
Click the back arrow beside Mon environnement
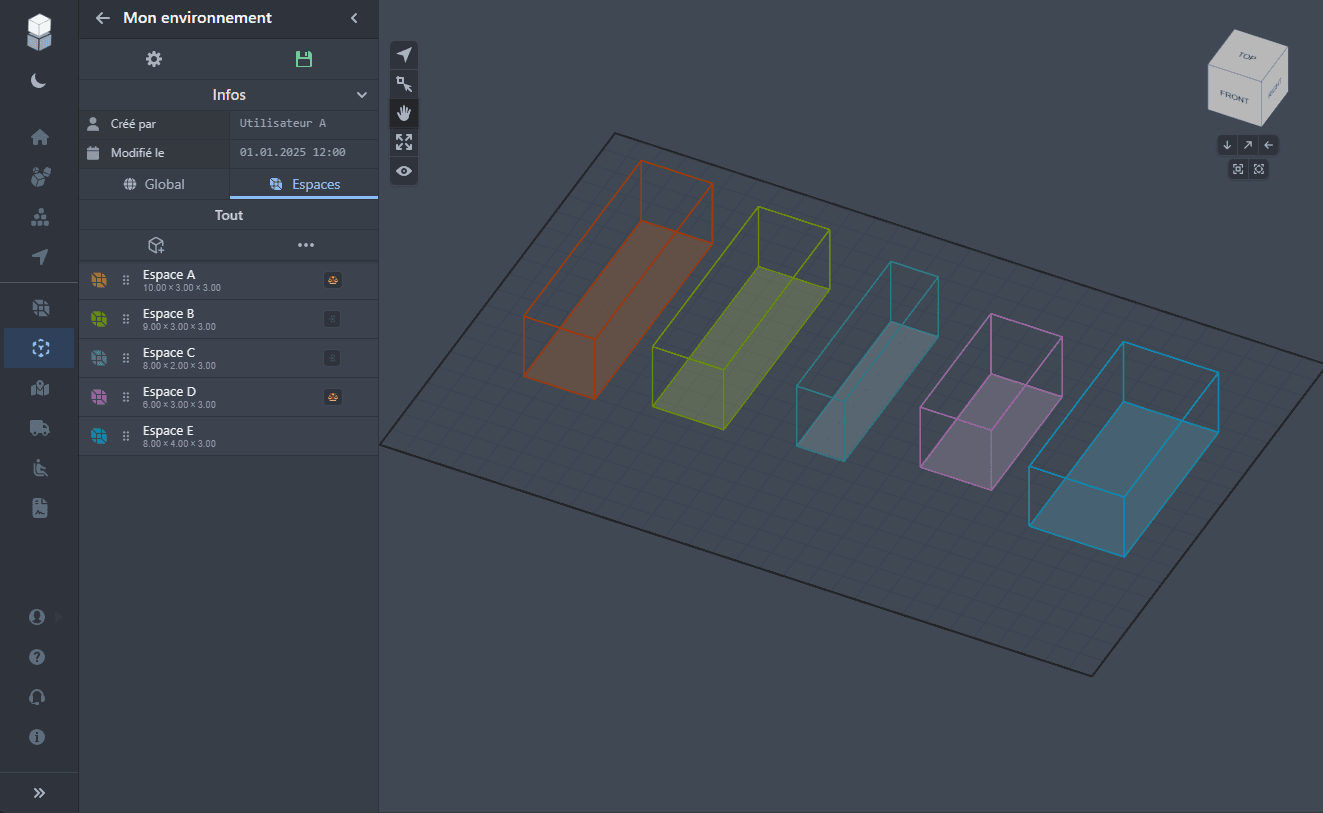tap(102, 18)
